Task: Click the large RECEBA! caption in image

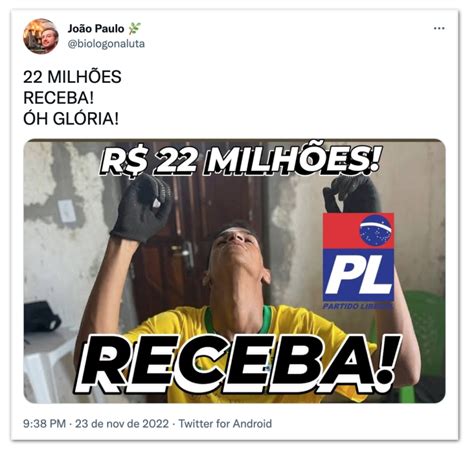Action: (237, 364)
